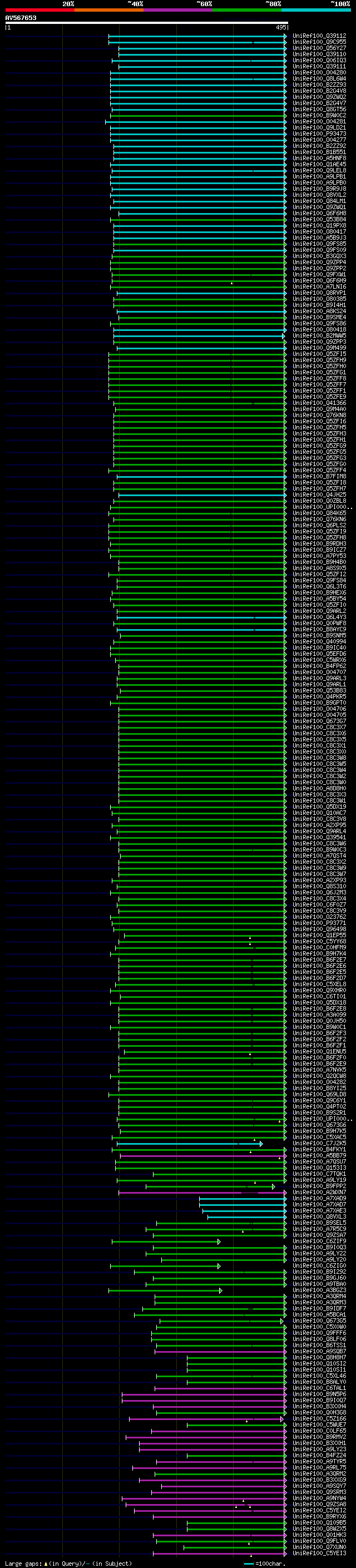The width and height of the screenshot is (356, 1568).
Task: Click hit label UniRef100_P93473
Action: tap(319, 134)
